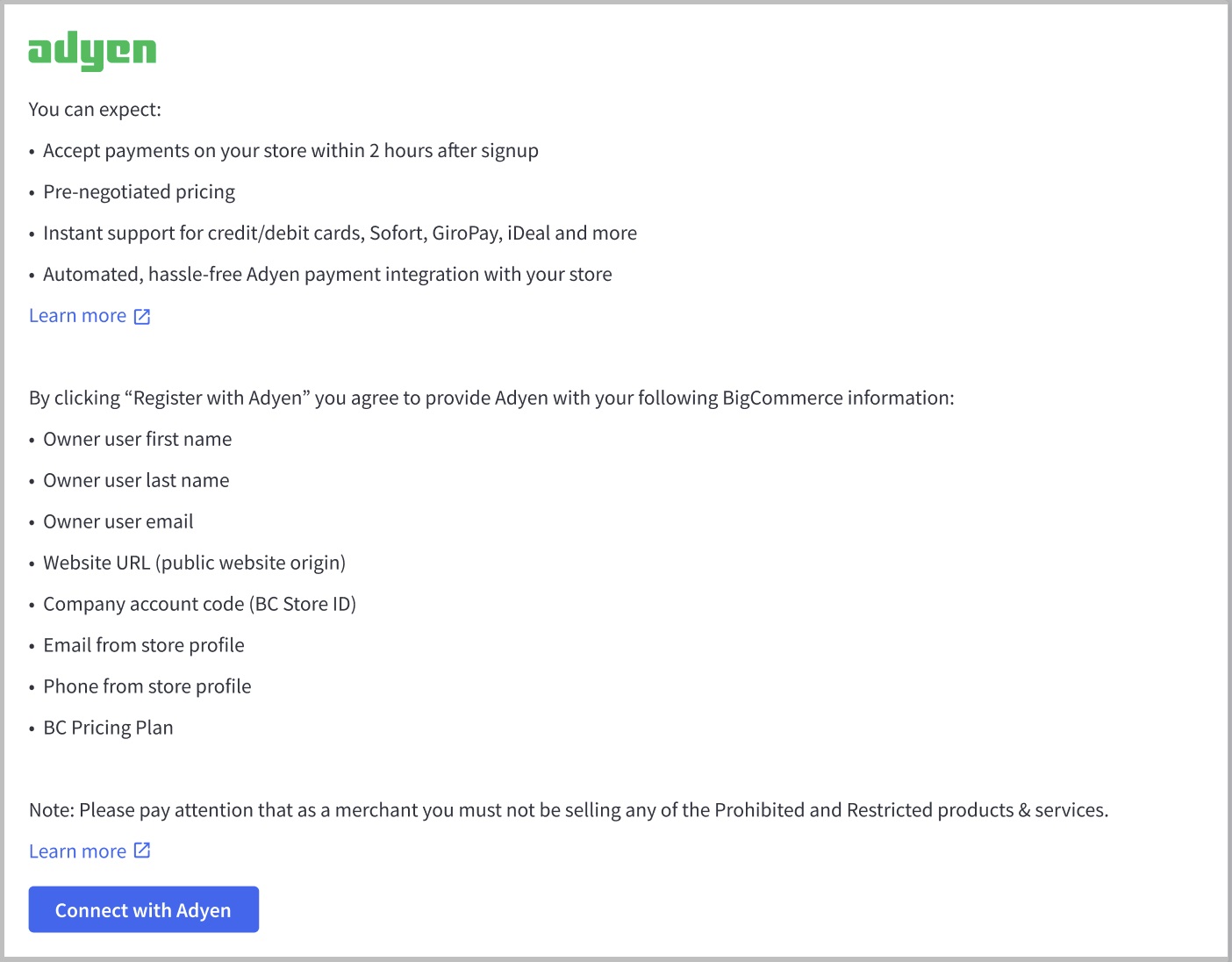Click the "By clicking Register with Adyen" paragraph
This screenshot has height=962, width=1232.
(x=491, y=398)
